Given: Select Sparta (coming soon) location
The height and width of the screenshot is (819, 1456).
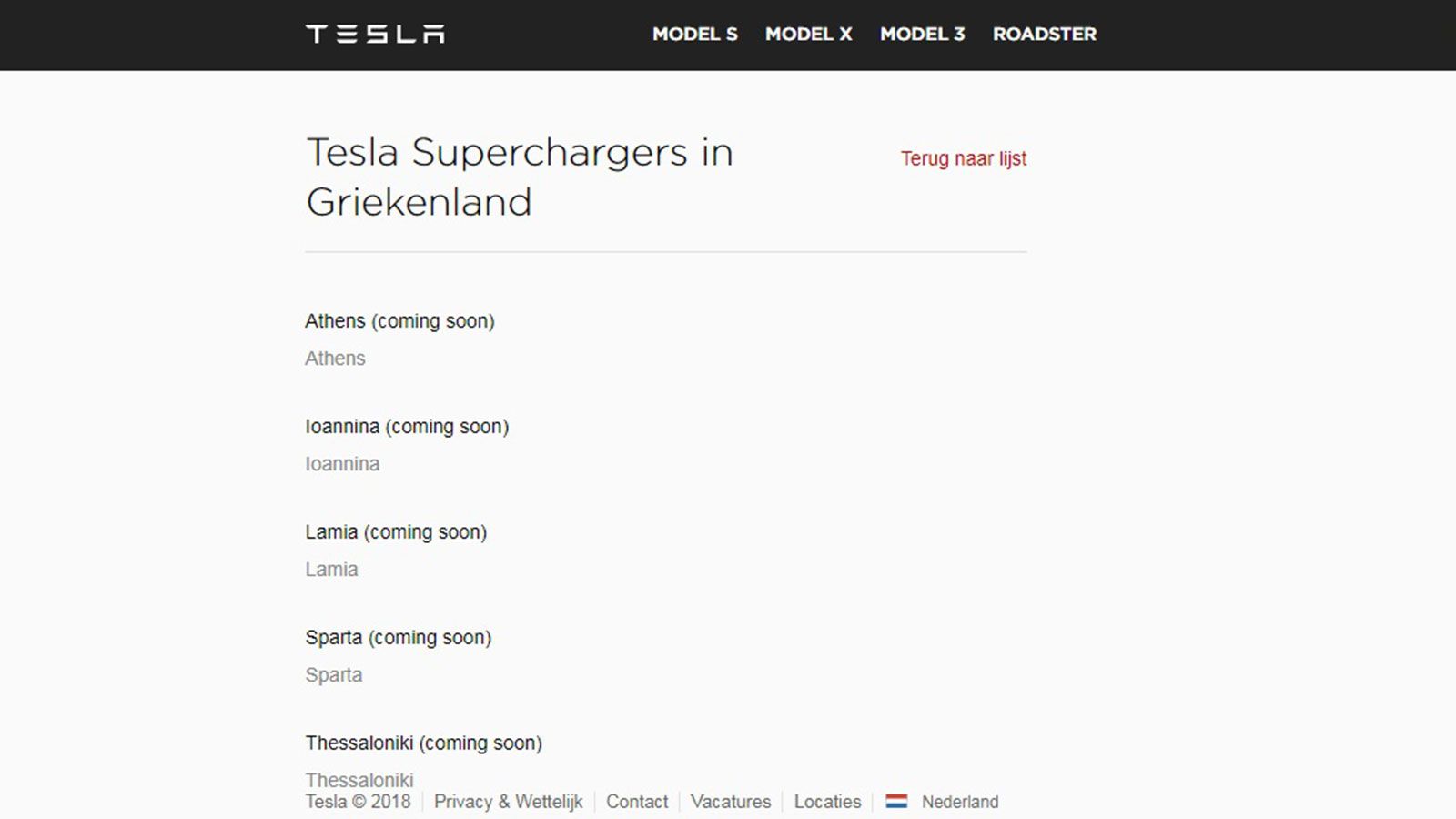Looking at the screenshot, I should pyautogui.click(x=398, y=638).
